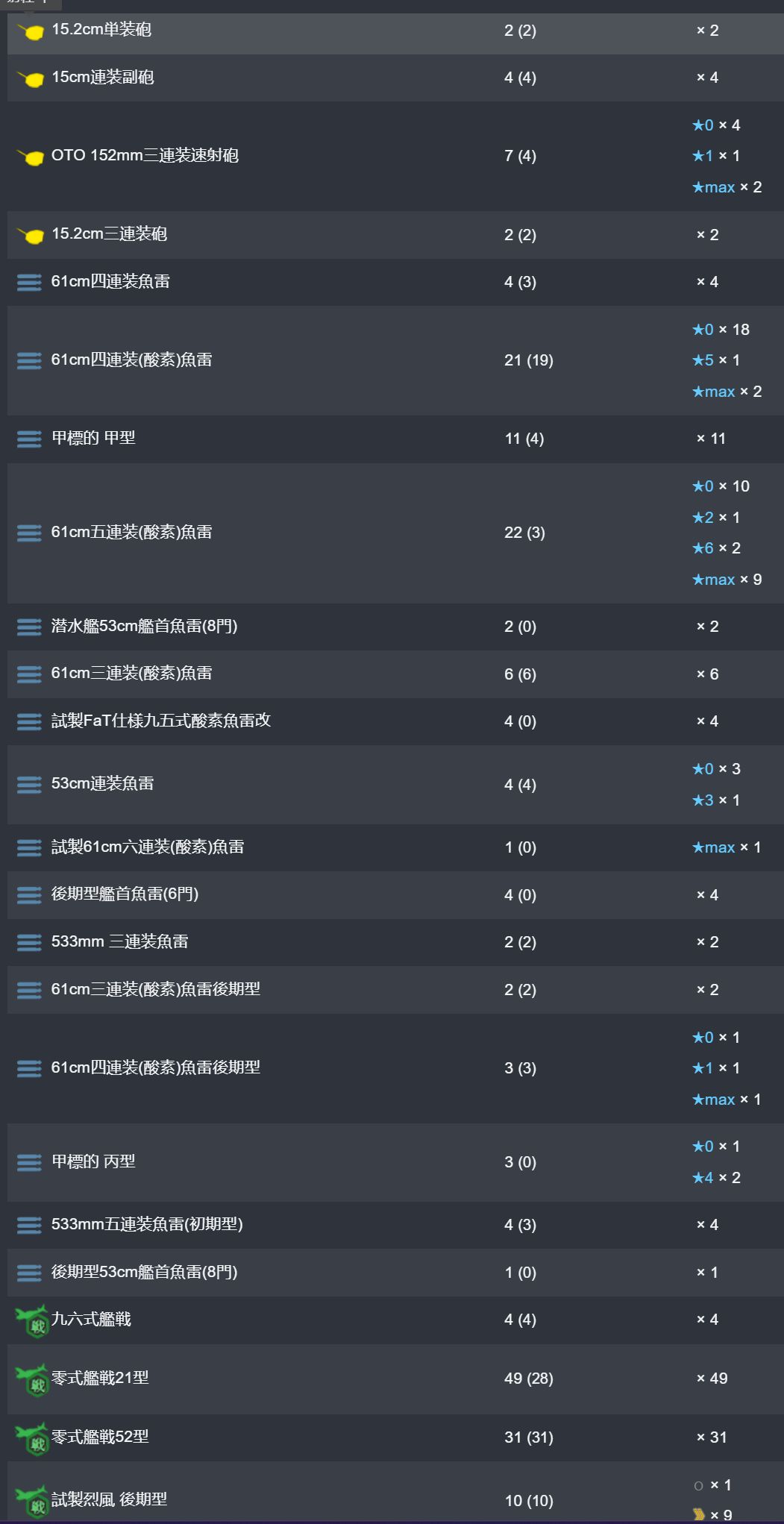Click fighter plane icon beside 九六式艦戦

coord(32,1320)
